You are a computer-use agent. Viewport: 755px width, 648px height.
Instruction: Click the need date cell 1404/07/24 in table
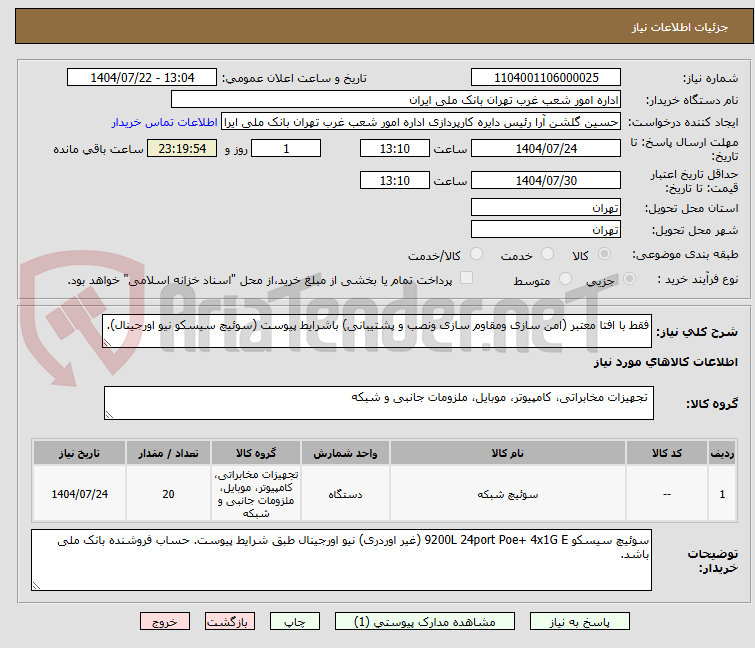point(79,494)
